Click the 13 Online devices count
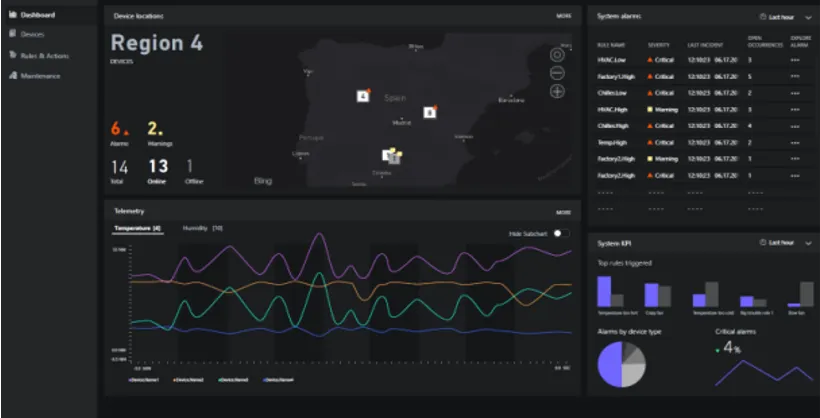The width and height of the screenshot is (820, 418). tap(158, 168)
